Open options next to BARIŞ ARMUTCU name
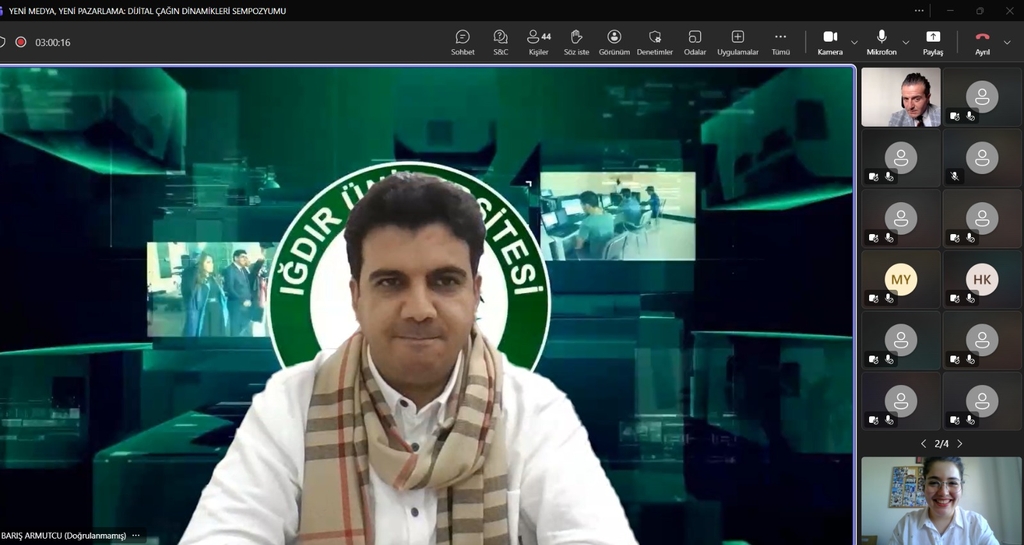Image resolution: width=1024 pixels, height=545 pixels. pos(136,536)
